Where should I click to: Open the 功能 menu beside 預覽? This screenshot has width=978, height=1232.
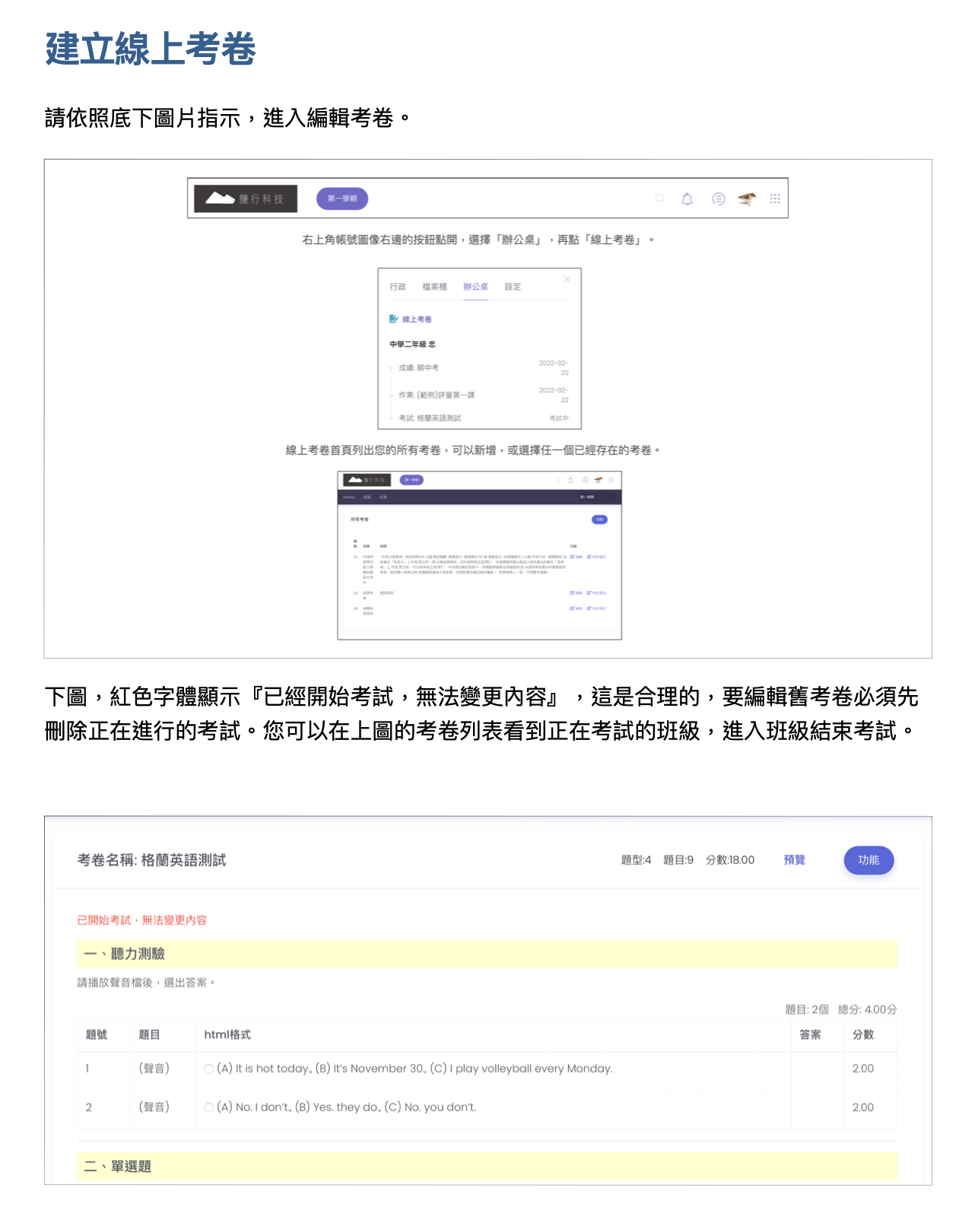tap(868, 860)
